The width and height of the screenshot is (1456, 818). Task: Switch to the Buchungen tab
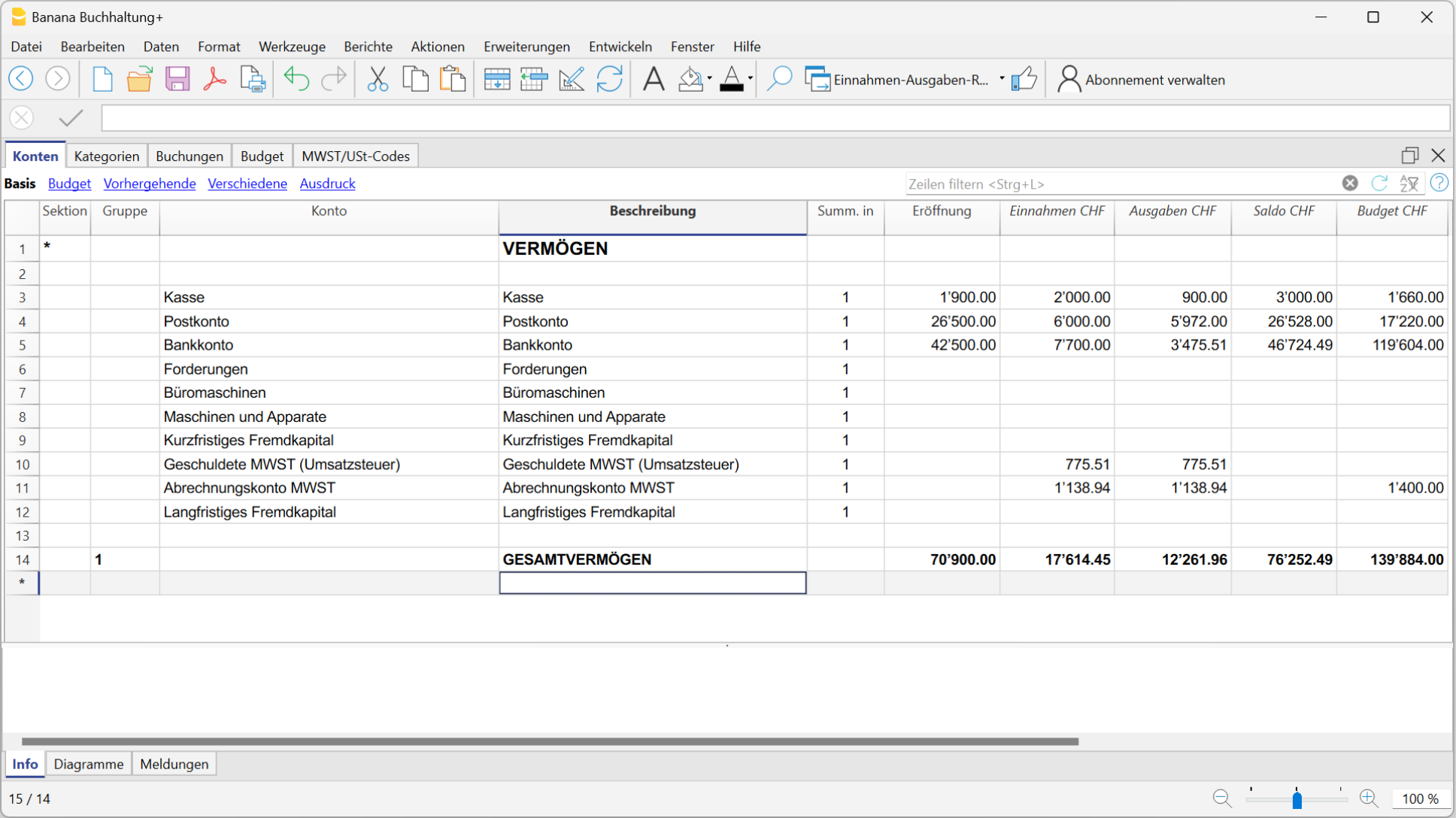190,156
